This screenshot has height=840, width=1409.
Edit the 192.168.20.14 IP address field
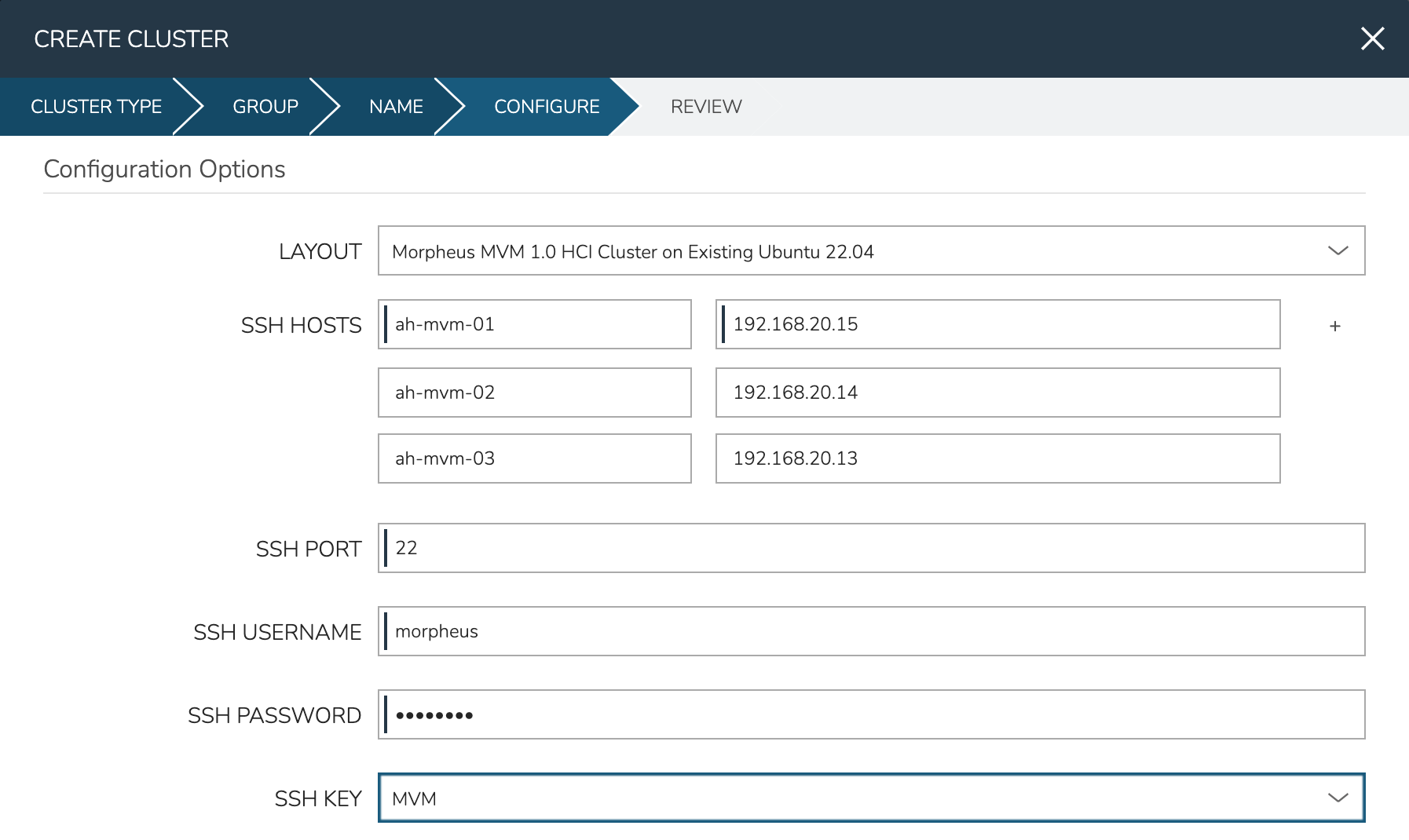click(x=997, y=393)
